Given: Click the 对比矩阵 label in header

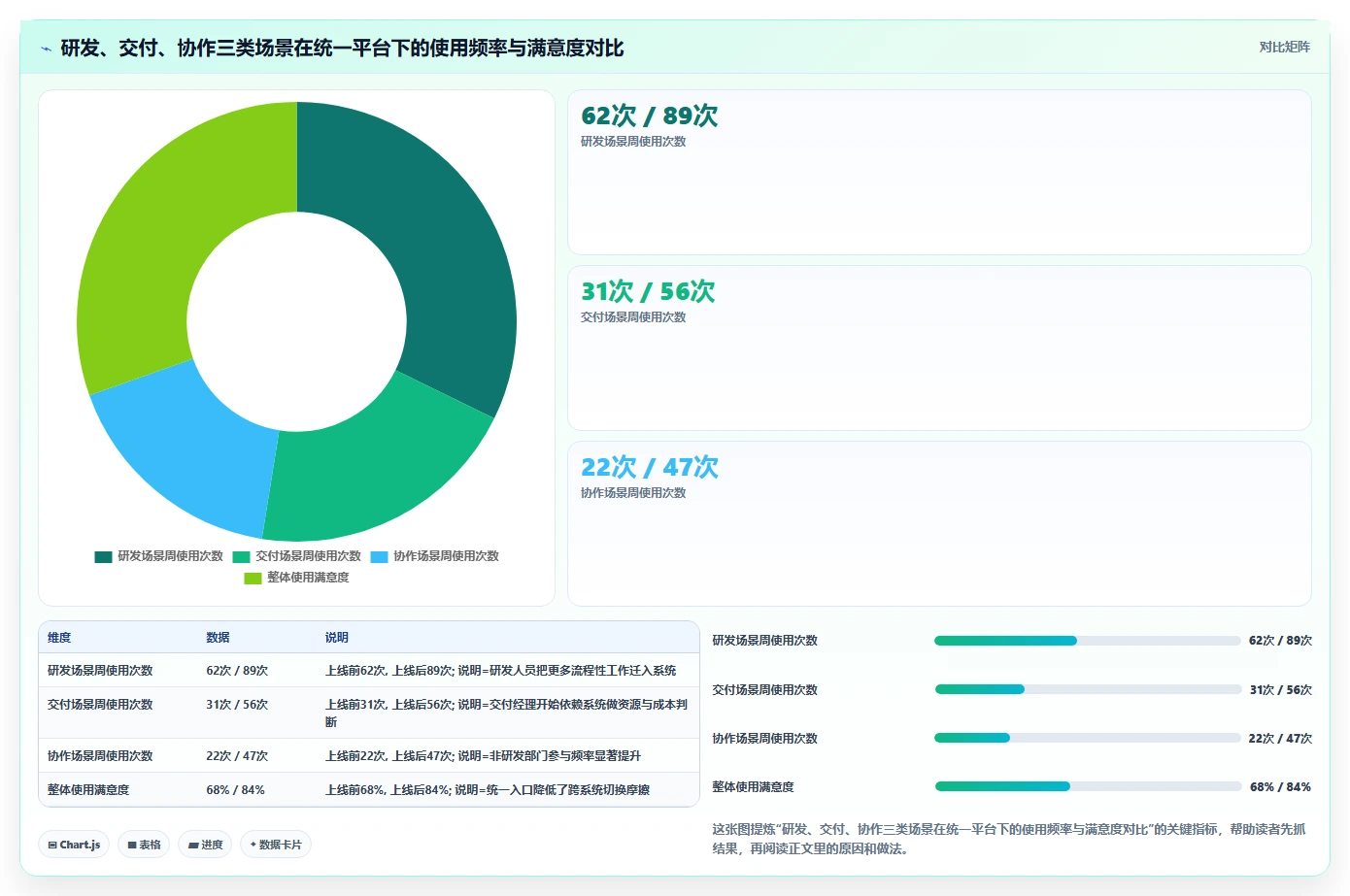Looking at the screenshot, I should [x=1284, y=47].
